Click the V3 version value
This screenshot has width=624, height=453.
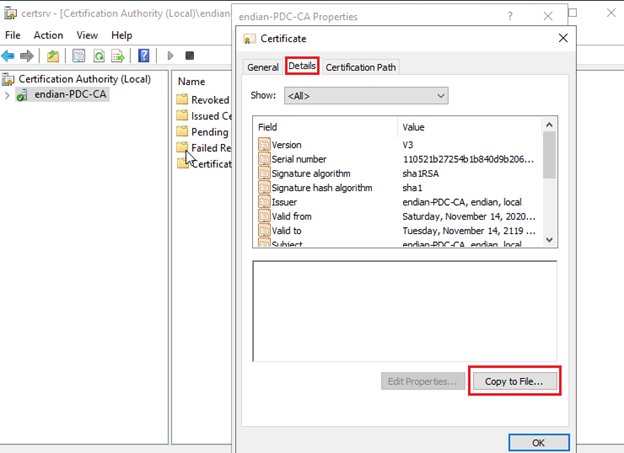click(408, 144)
